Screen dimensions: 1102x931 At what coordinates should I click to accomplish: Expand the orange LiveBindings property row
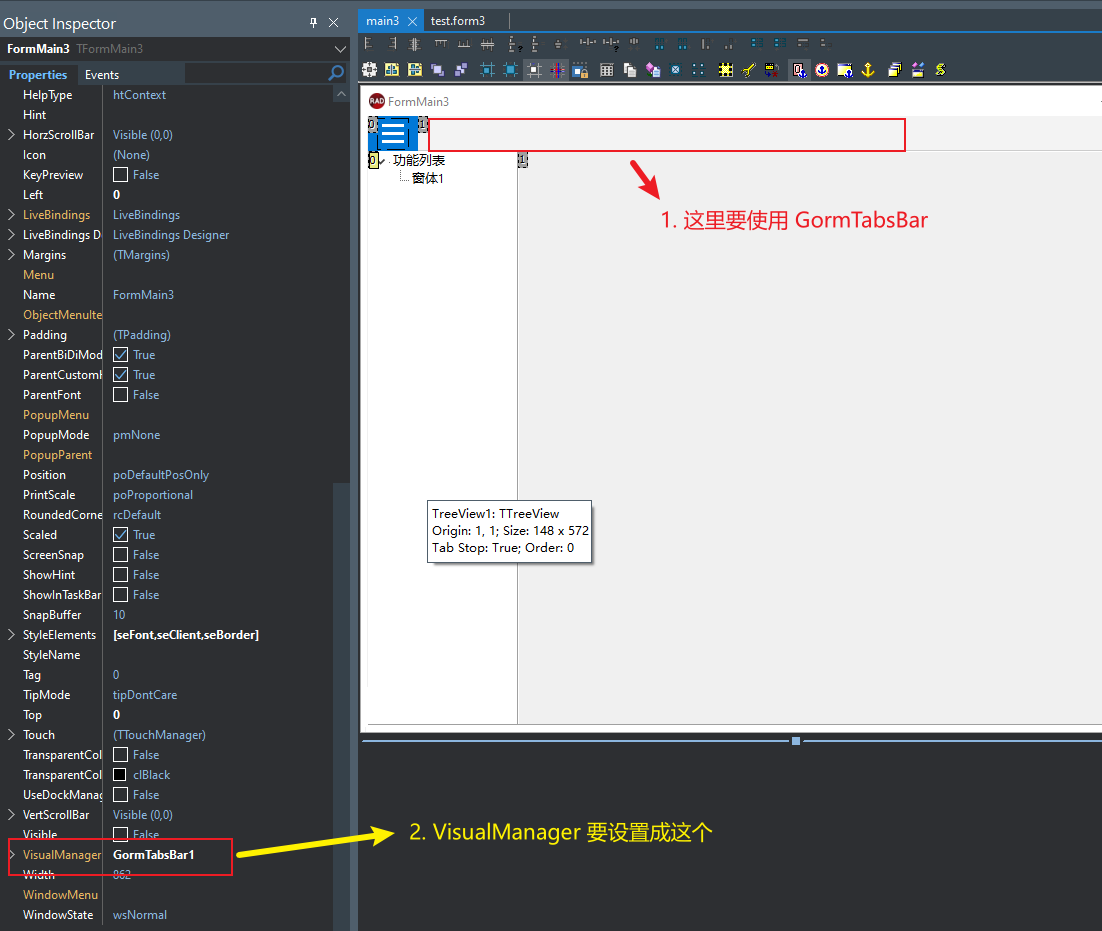pyautogui.click(x=11, y=214)
